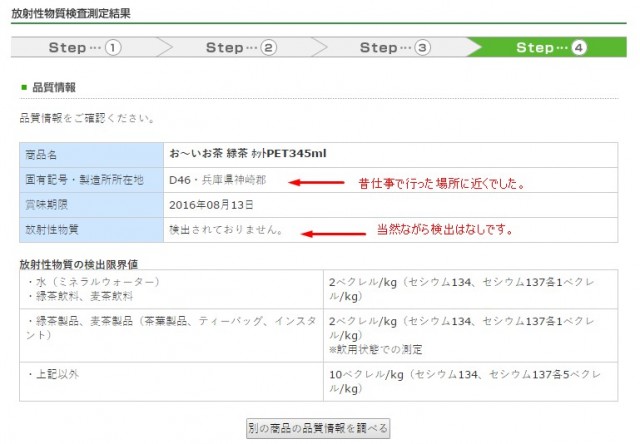
Task: Click the ※飲用状態での測定 note
Action: tap(376, 349)
